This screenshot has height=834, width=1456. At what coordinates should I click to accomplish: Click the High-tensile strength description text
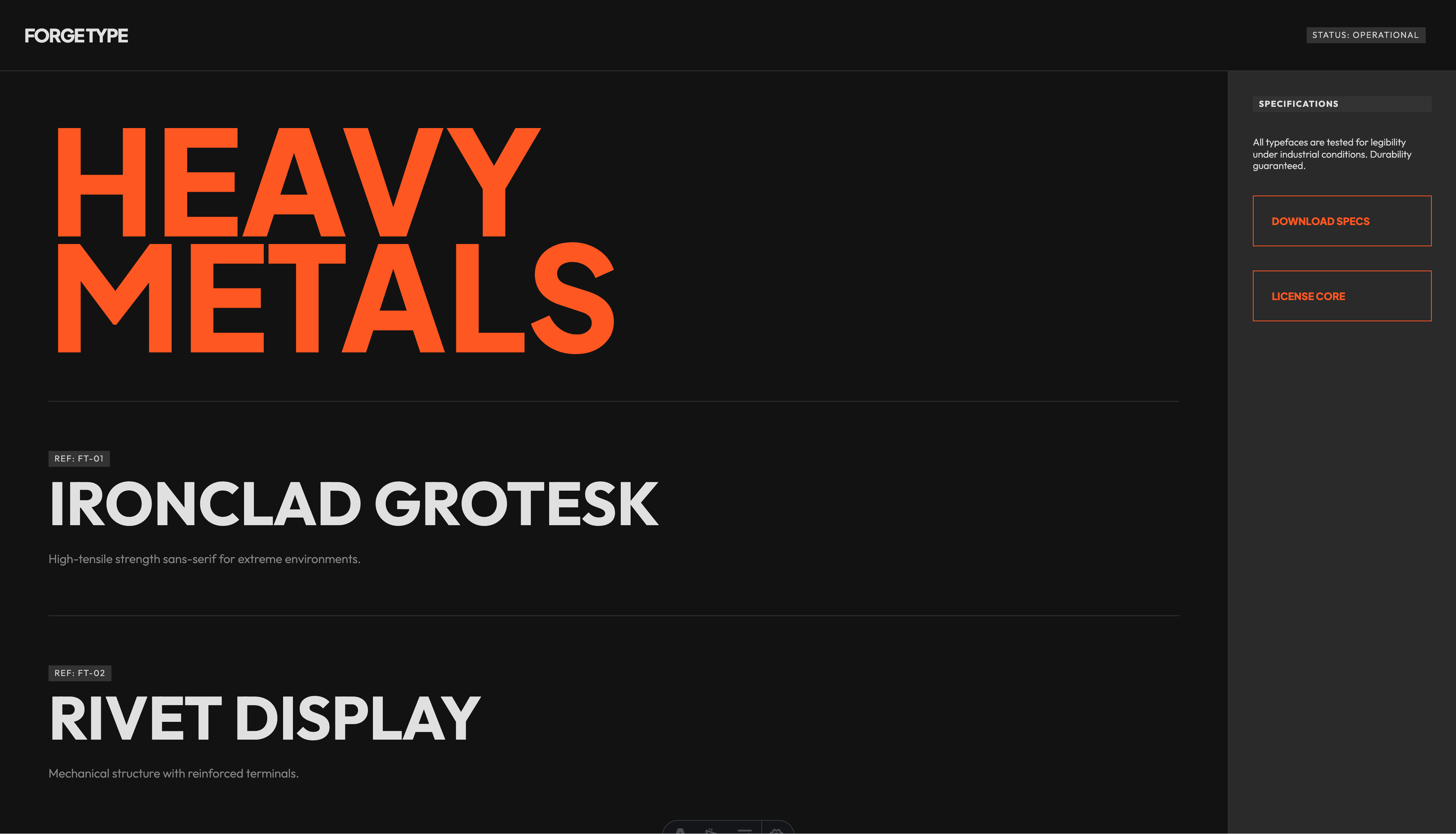[205, 559]
